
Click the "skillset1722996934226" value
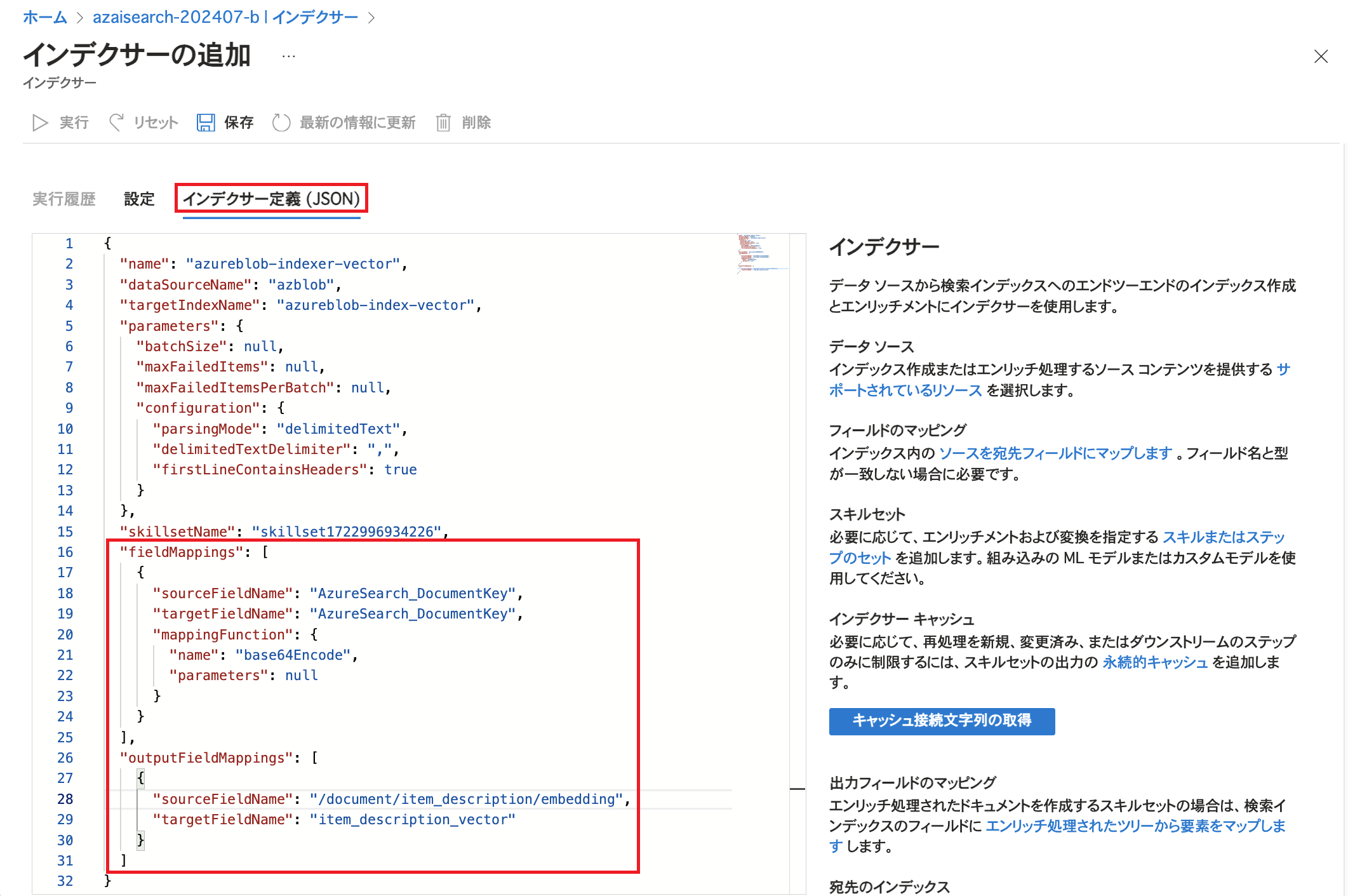(x=347, y=532)
